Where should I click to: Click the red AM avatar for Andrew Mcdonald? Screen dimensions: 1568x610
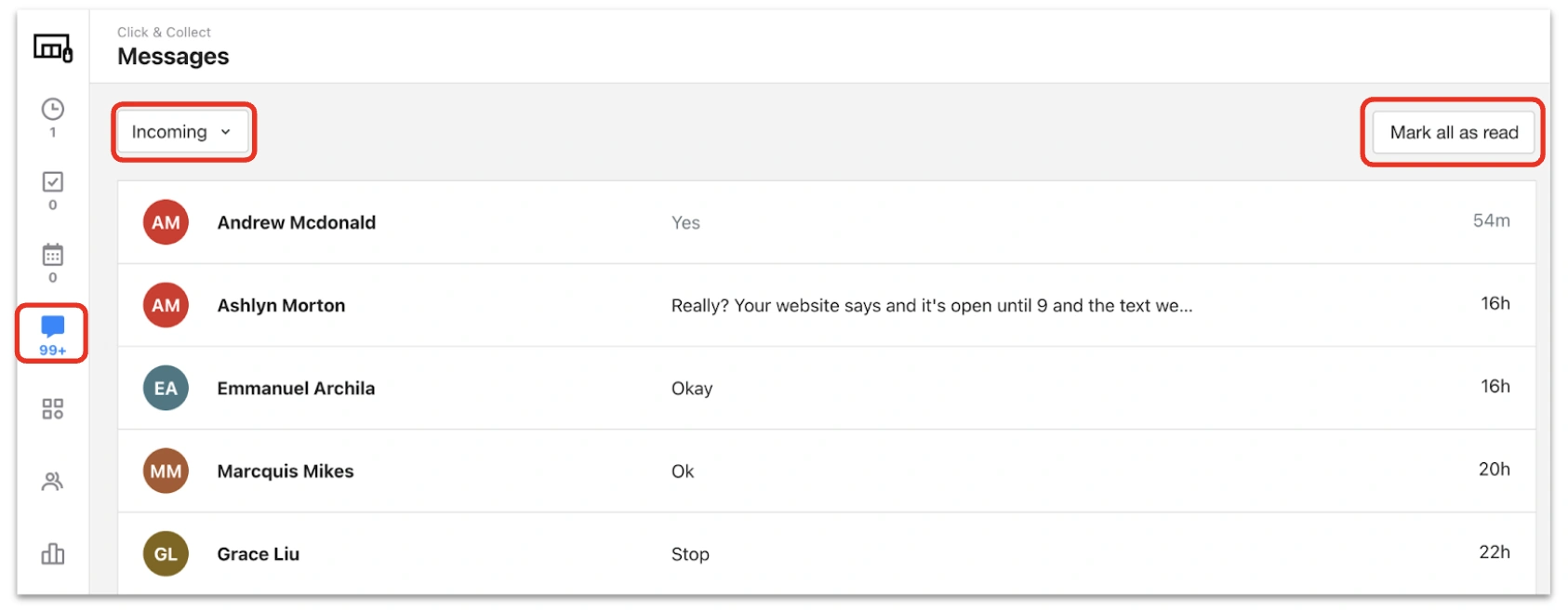pos(166,222)
